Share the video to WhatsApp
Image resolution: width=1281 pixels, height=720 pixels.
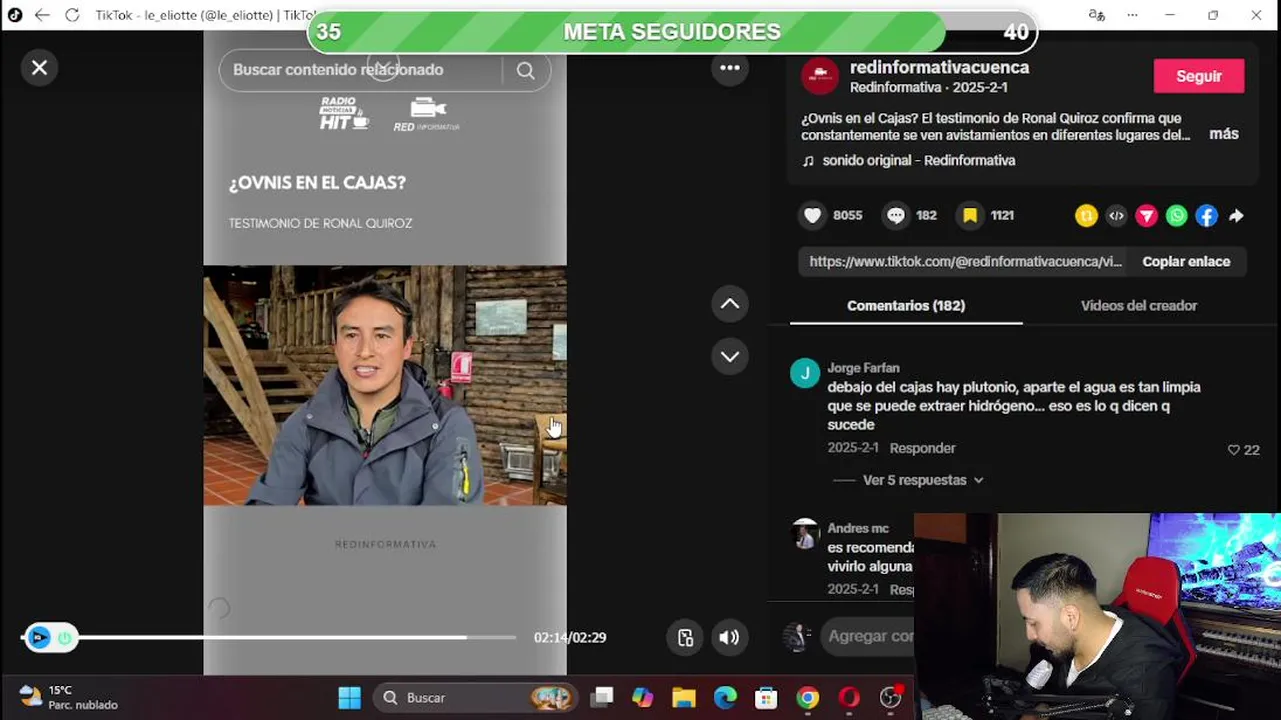[1176, 215]
